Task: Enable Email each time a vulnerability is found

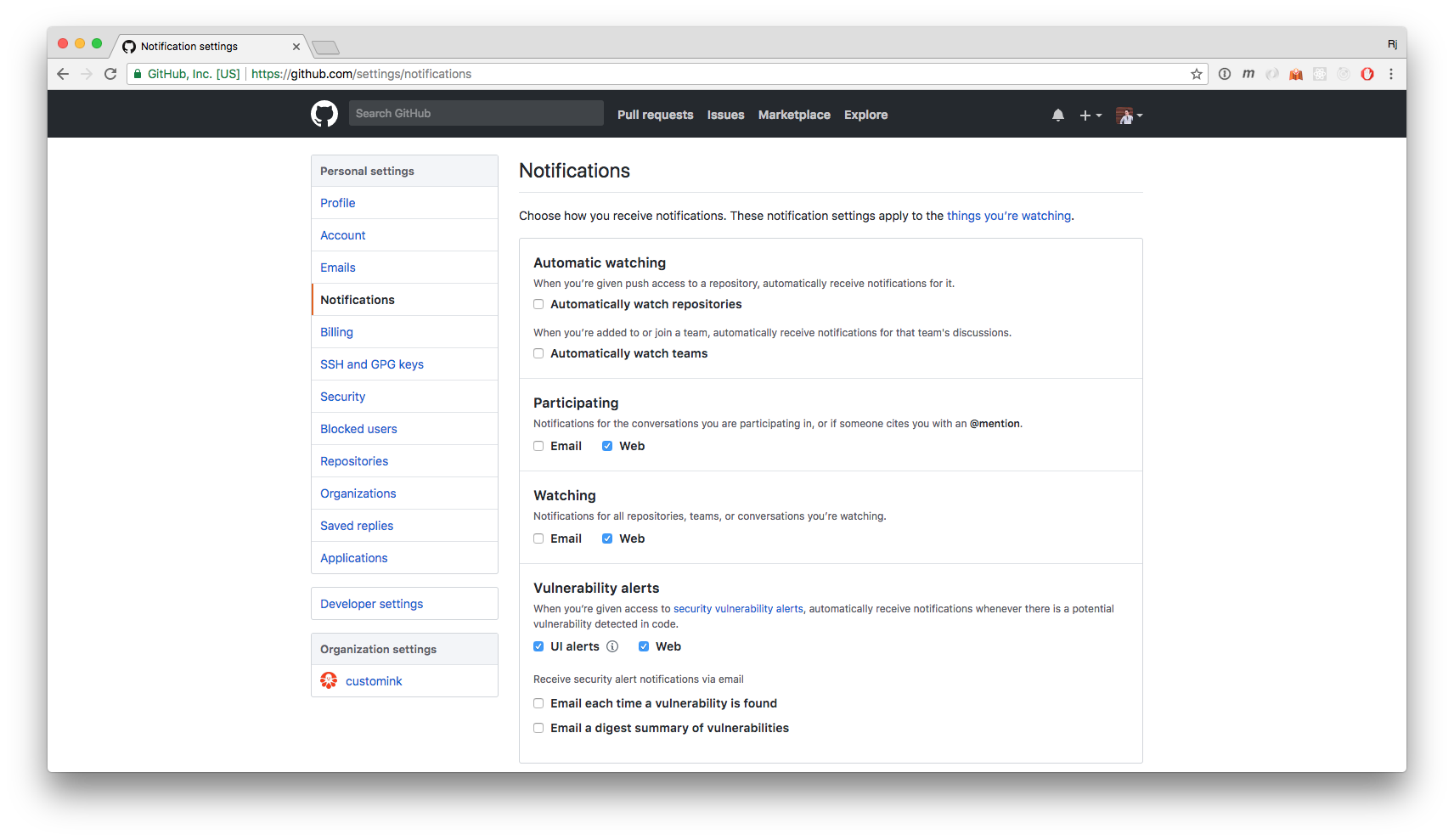Action: click(x=538, y=702)
